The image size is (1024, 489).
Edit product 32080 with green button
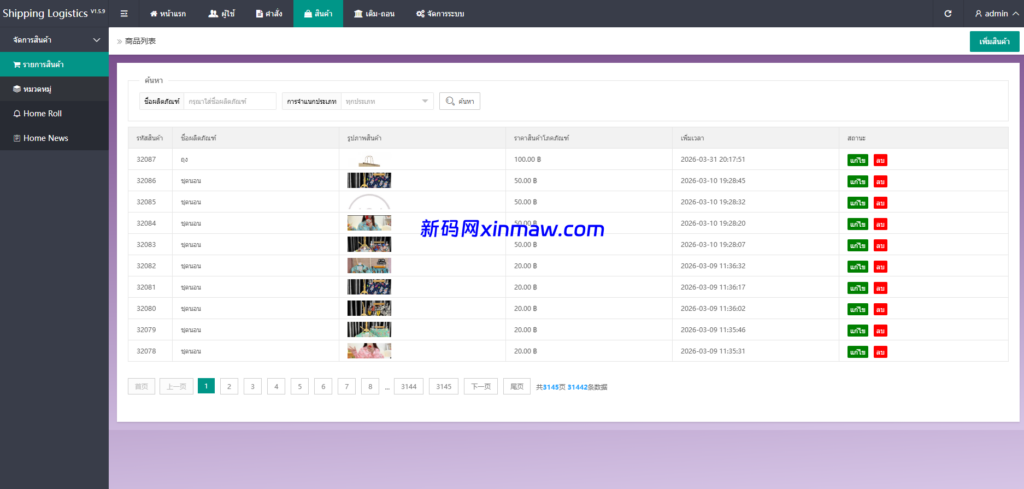click(x=857, y=309)
